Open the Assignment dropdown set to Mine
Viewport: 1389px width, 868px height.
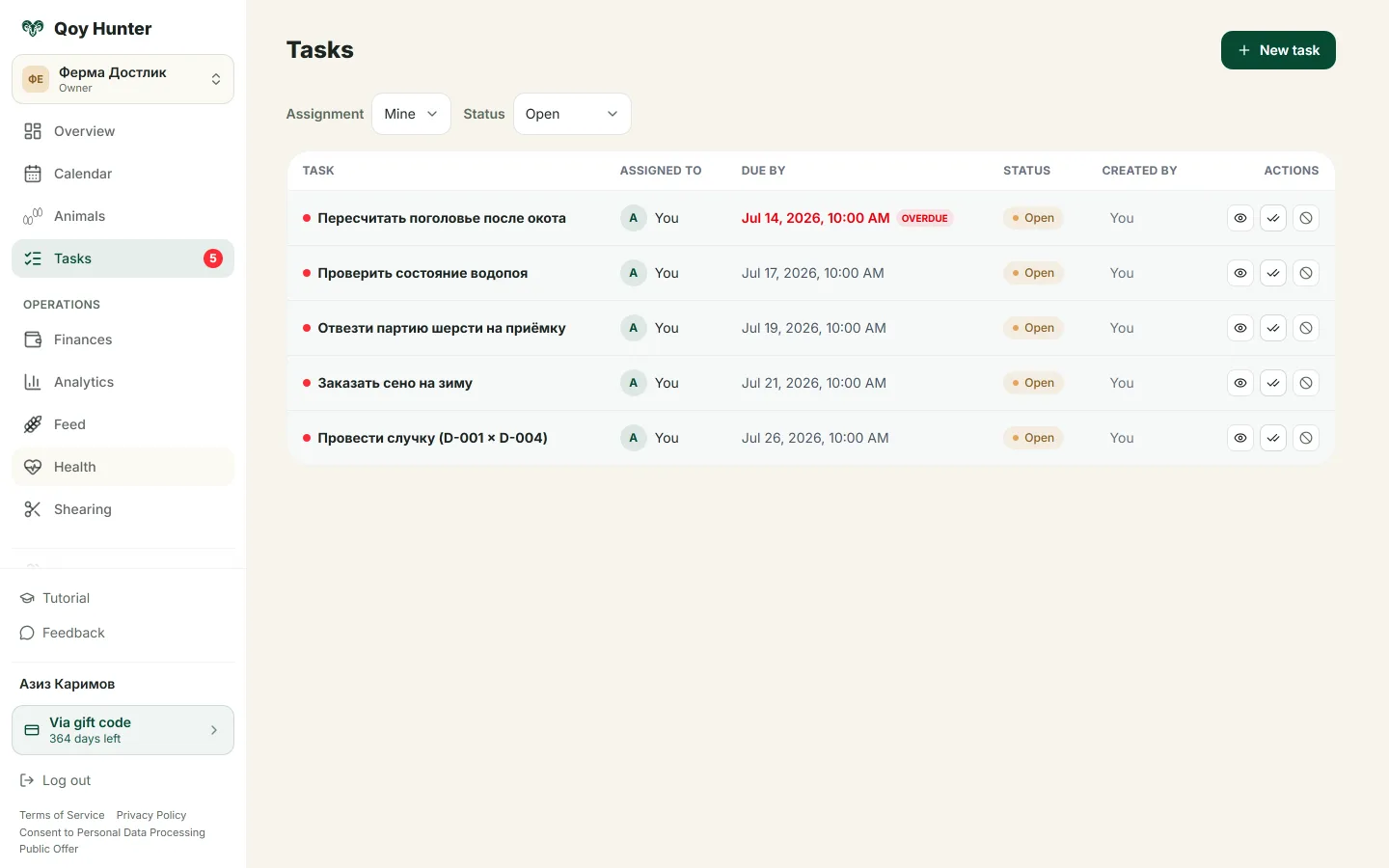(411, 114)
